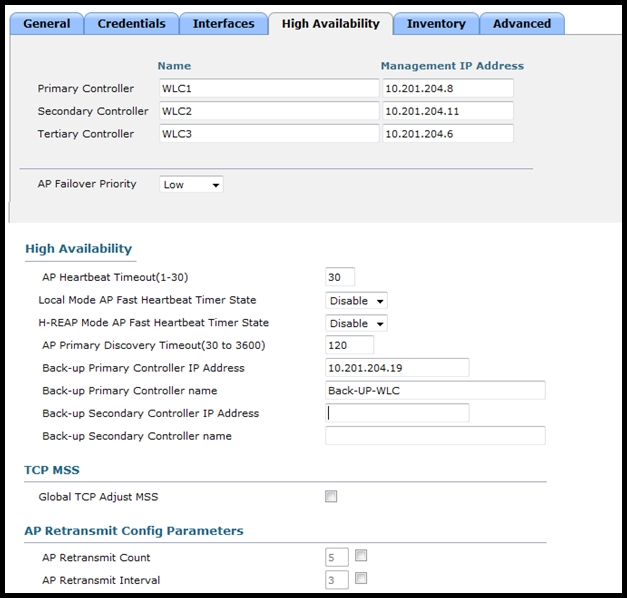The width and height of the screenshot is (627, 598).
Task: Open Local Mode AP Fast Heartbeat dropdown
Action: (356, 300)
